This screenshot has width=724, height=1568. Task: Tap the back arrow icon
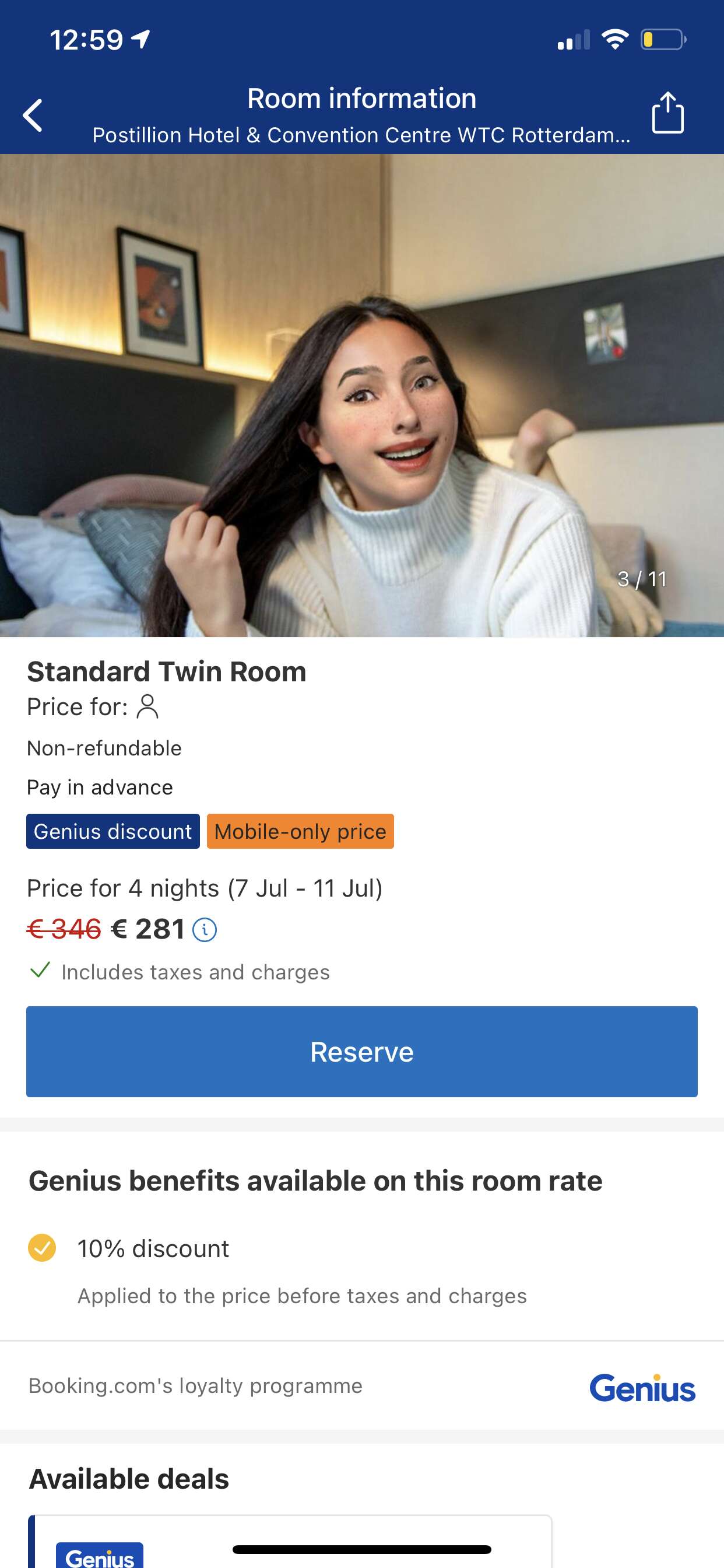pyautogui.click(x=33, y=115)
